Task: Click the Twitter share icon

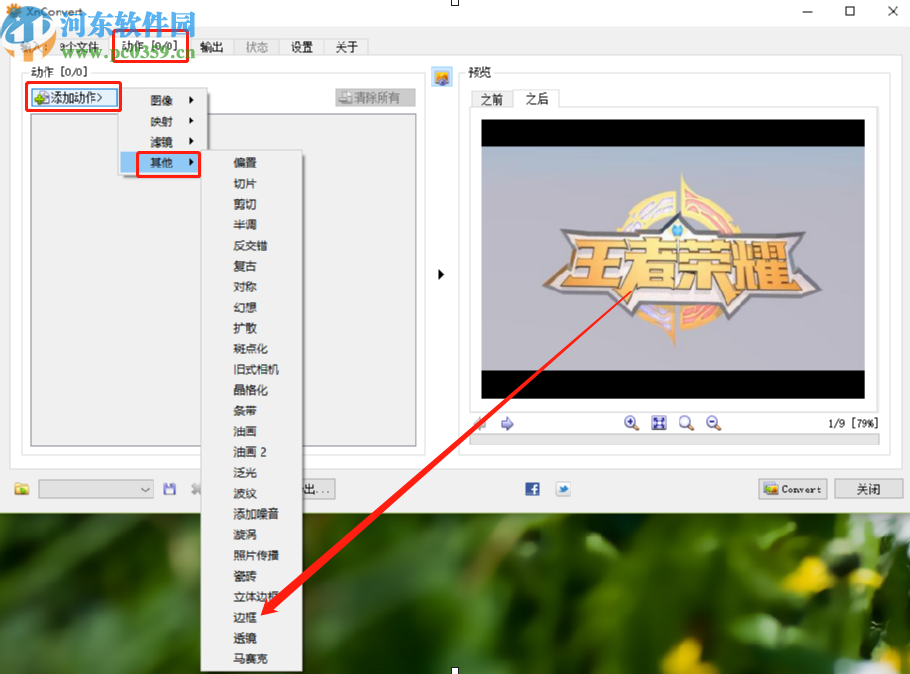Action: coord(562,489)
